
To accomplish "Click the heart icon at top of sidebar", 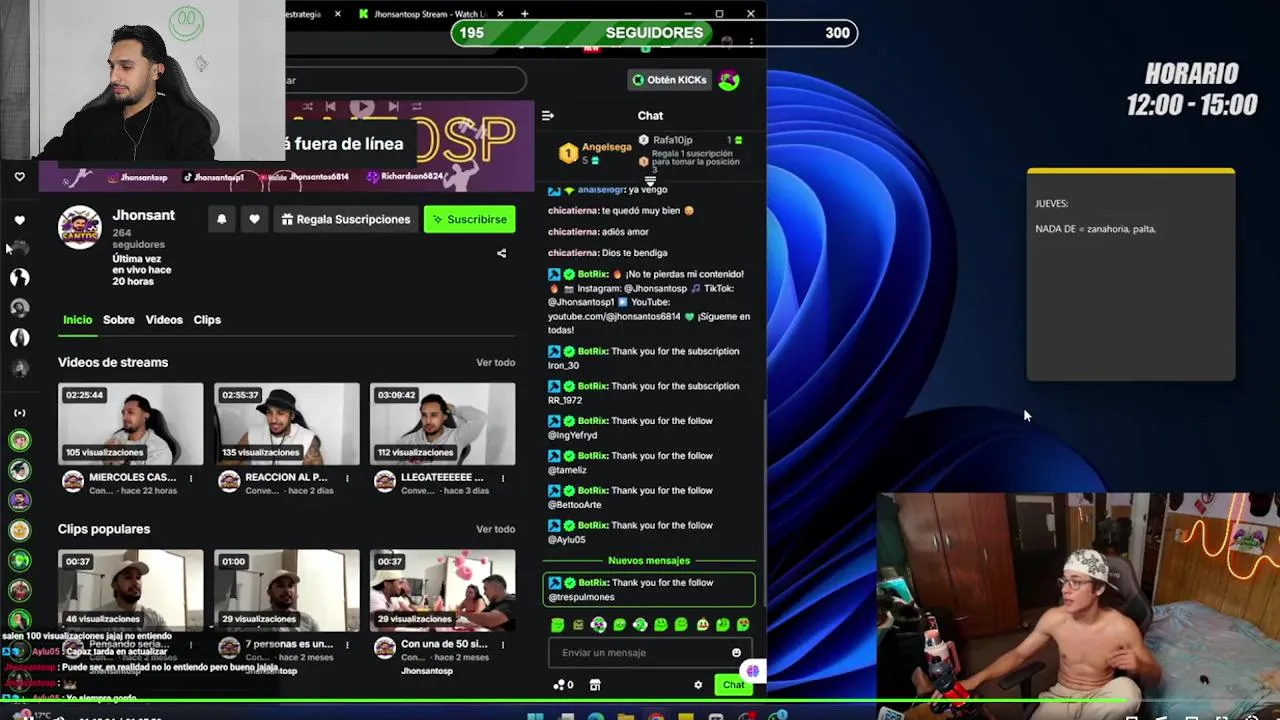I will tap(19, 177).
